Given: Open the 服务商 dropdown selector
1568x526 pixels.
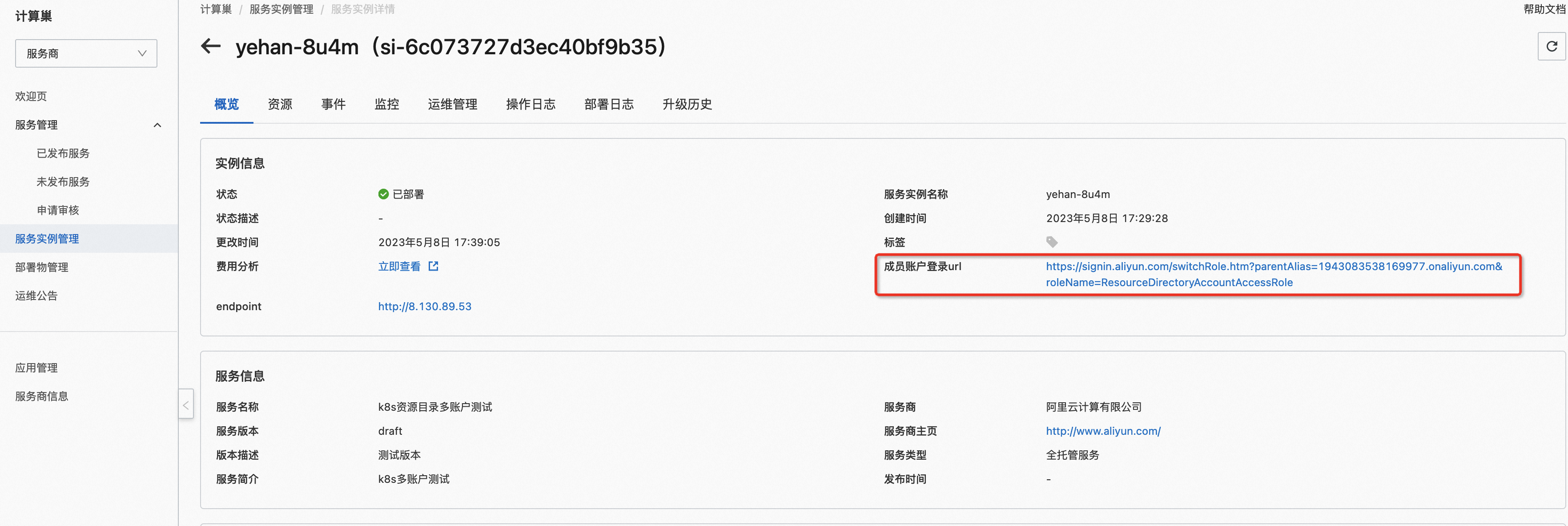Looking at the screenshot, I should coord(86,53).
